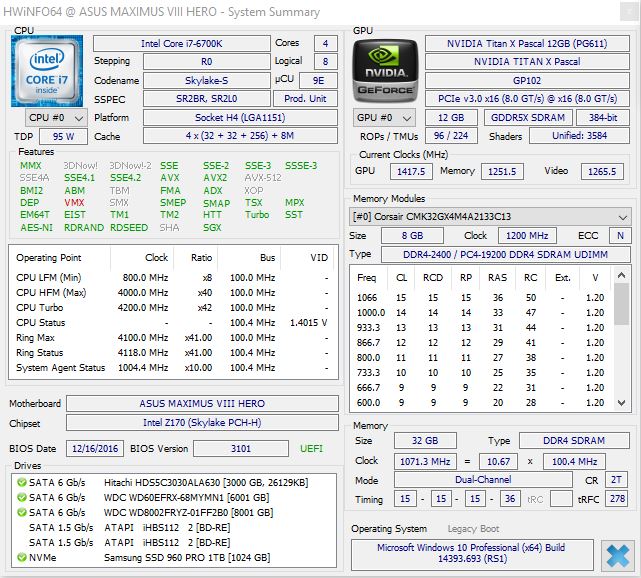Viewport: 641px width, 578px height.
Task: Select the Samsung SSD 960 PRO drive entry
Action: (x=186, y=556)
